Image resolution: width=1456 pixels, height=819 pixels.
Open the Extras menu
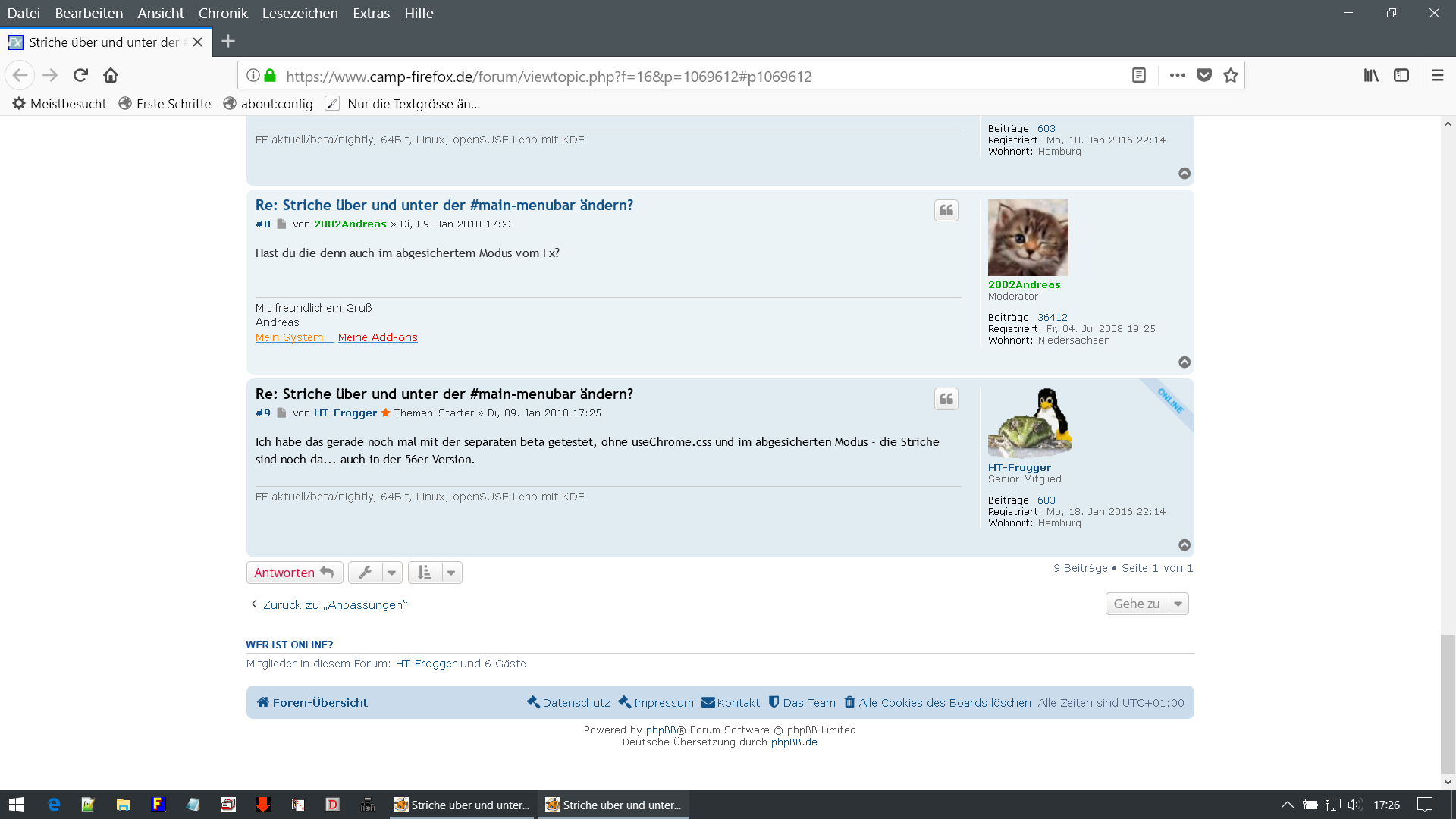[371, 13]
